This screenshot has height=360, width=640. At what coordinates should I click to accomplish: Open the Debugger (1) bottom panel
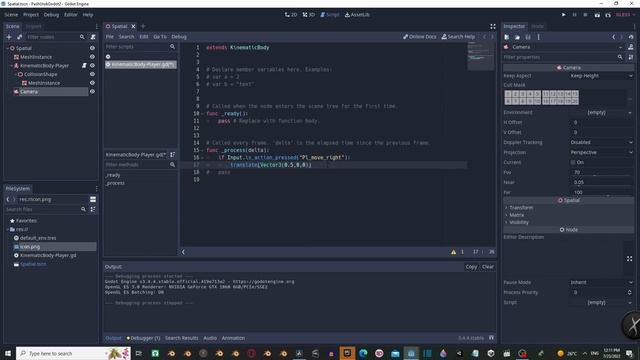tap(143, 338)
